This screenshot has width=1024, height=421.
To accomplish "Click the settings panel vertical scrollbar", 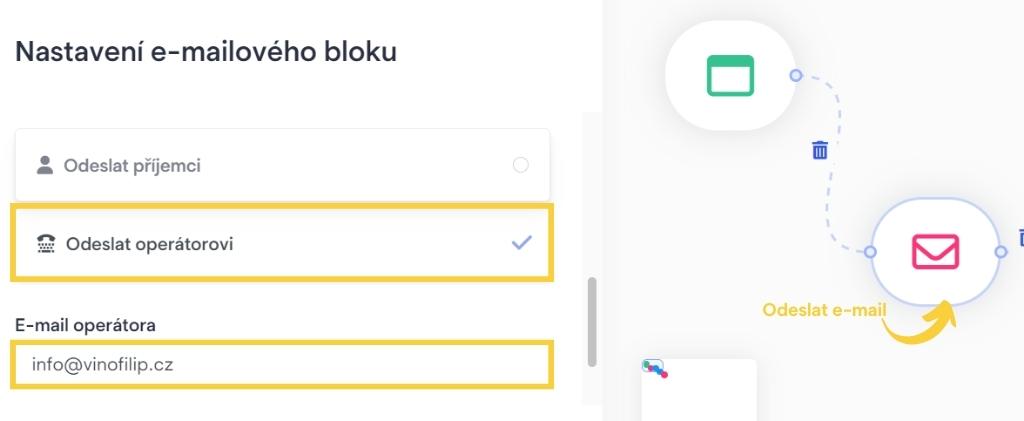I will coord(592,322).
